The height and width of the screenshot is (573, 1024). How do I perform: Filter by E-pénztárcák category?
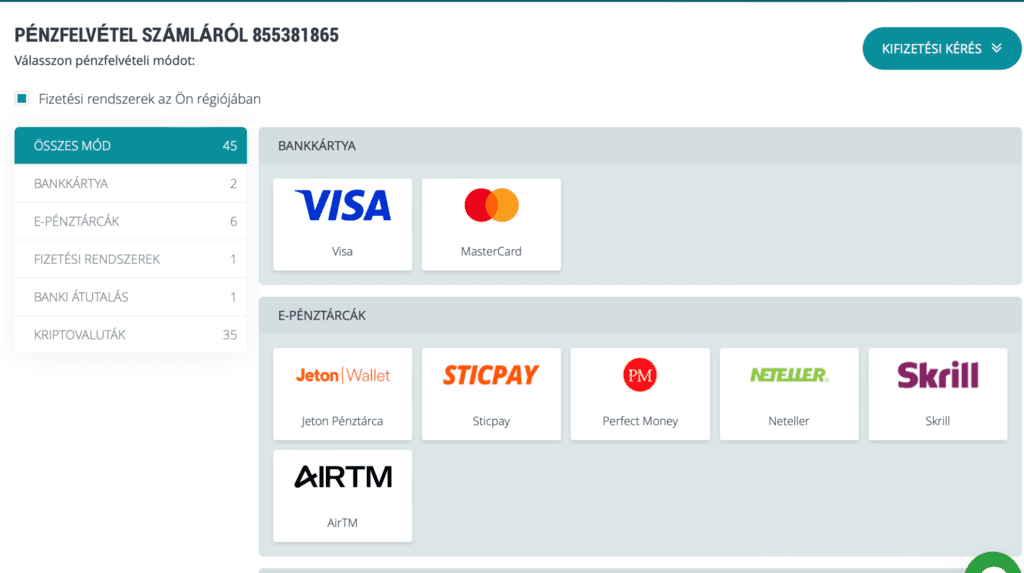[131, 221]
